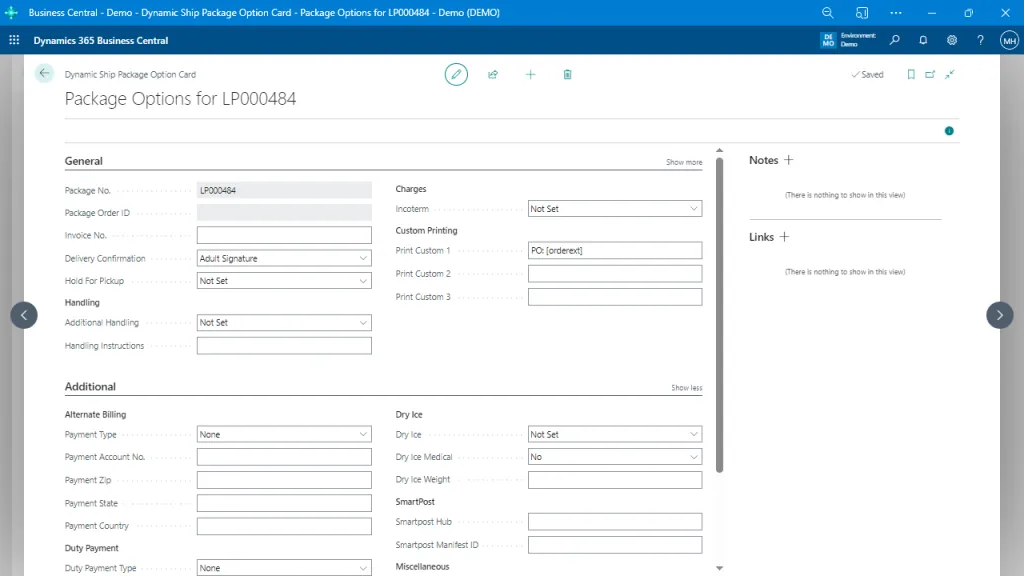
Task: Bookmark this page with the bookmark icon
Action: point(912,74)
